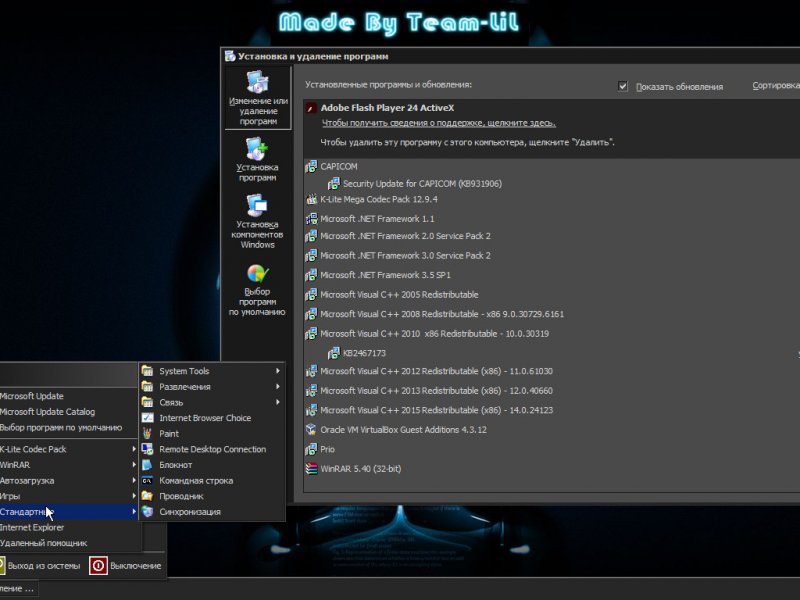Select Microsoft .NET Framework 2.0 Service Pack 2
This screenshot has height=600, width=800.
406,236
